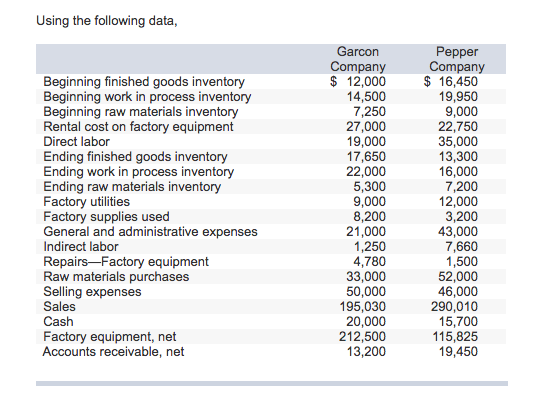Select the Repairs—Factory equipment row label
Image resolution: width=534 pixels, height=405 pixels.
click(126, 262)
